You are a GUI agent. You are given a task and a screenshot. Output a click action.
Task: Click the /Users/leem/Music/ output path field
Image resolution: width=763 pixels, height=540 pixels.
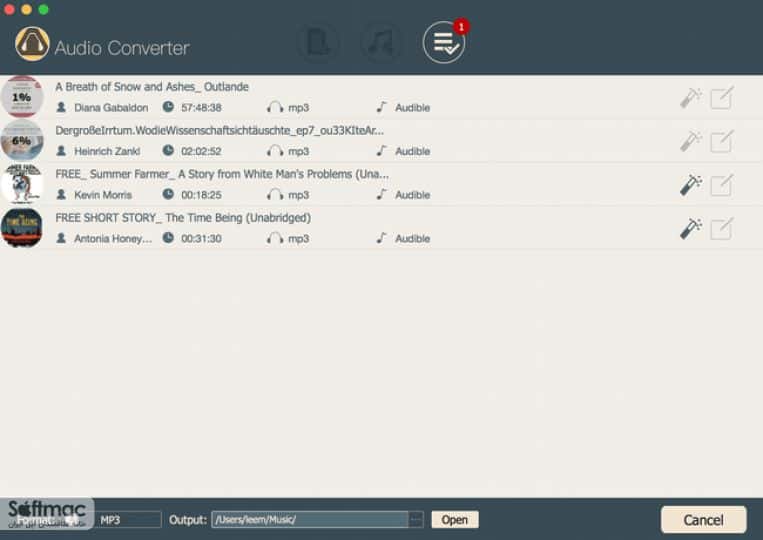click(x=310, y=520)
